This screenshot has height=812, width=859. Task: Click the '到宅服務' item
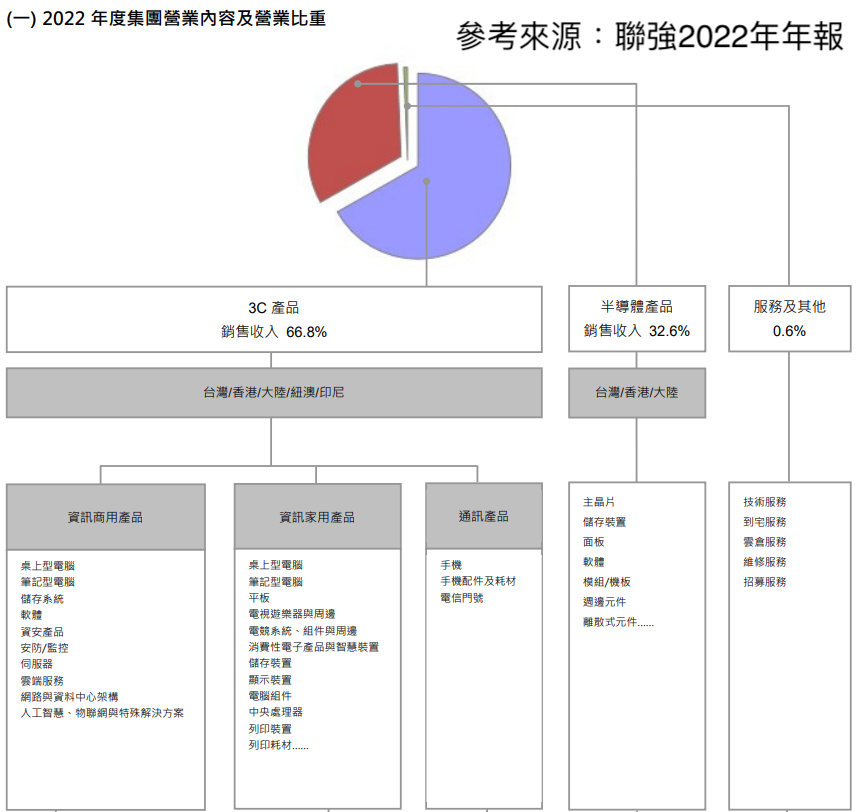[765, 522]
